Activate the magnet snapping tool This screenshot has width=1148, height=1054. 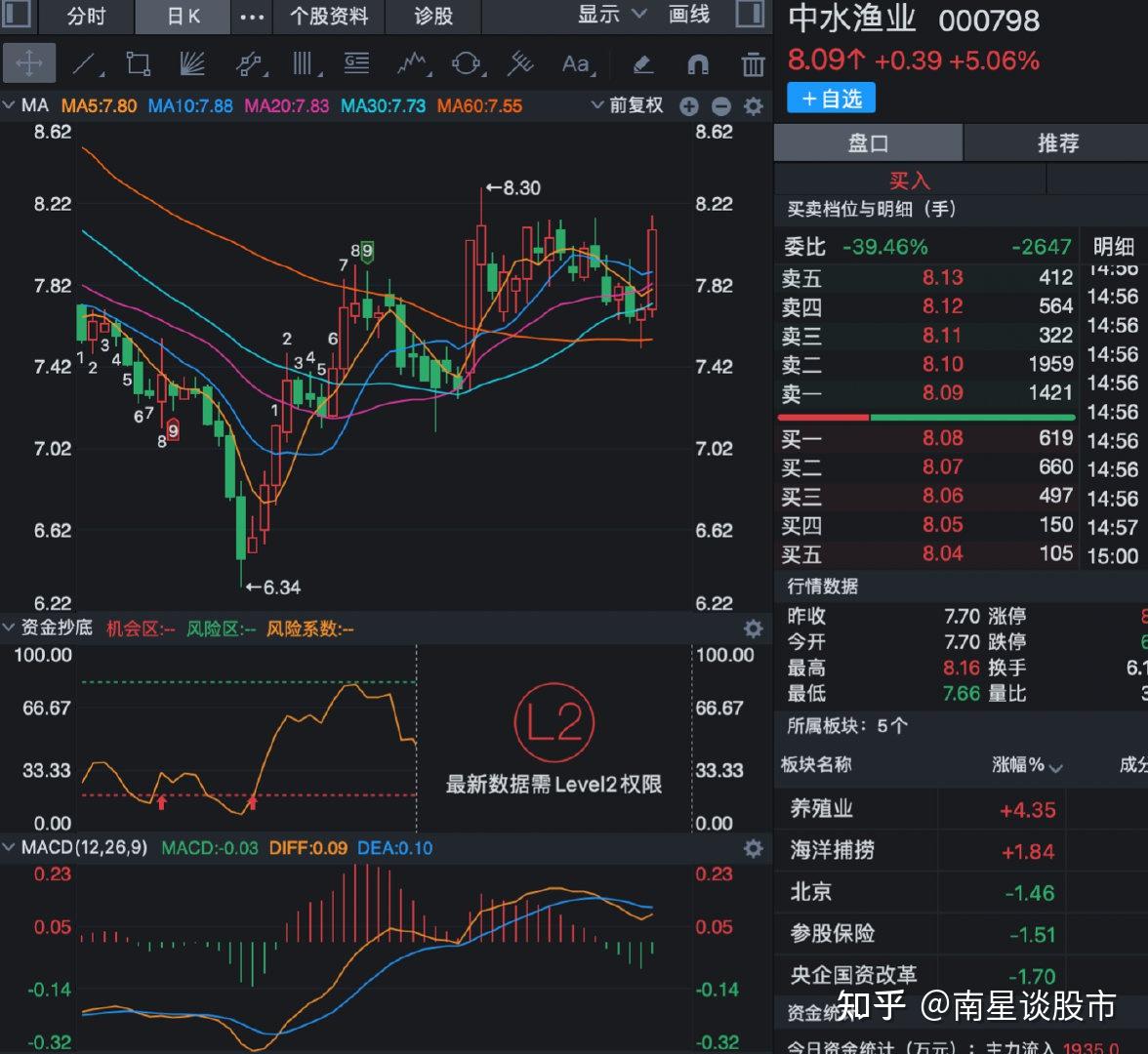coord(697,62)
